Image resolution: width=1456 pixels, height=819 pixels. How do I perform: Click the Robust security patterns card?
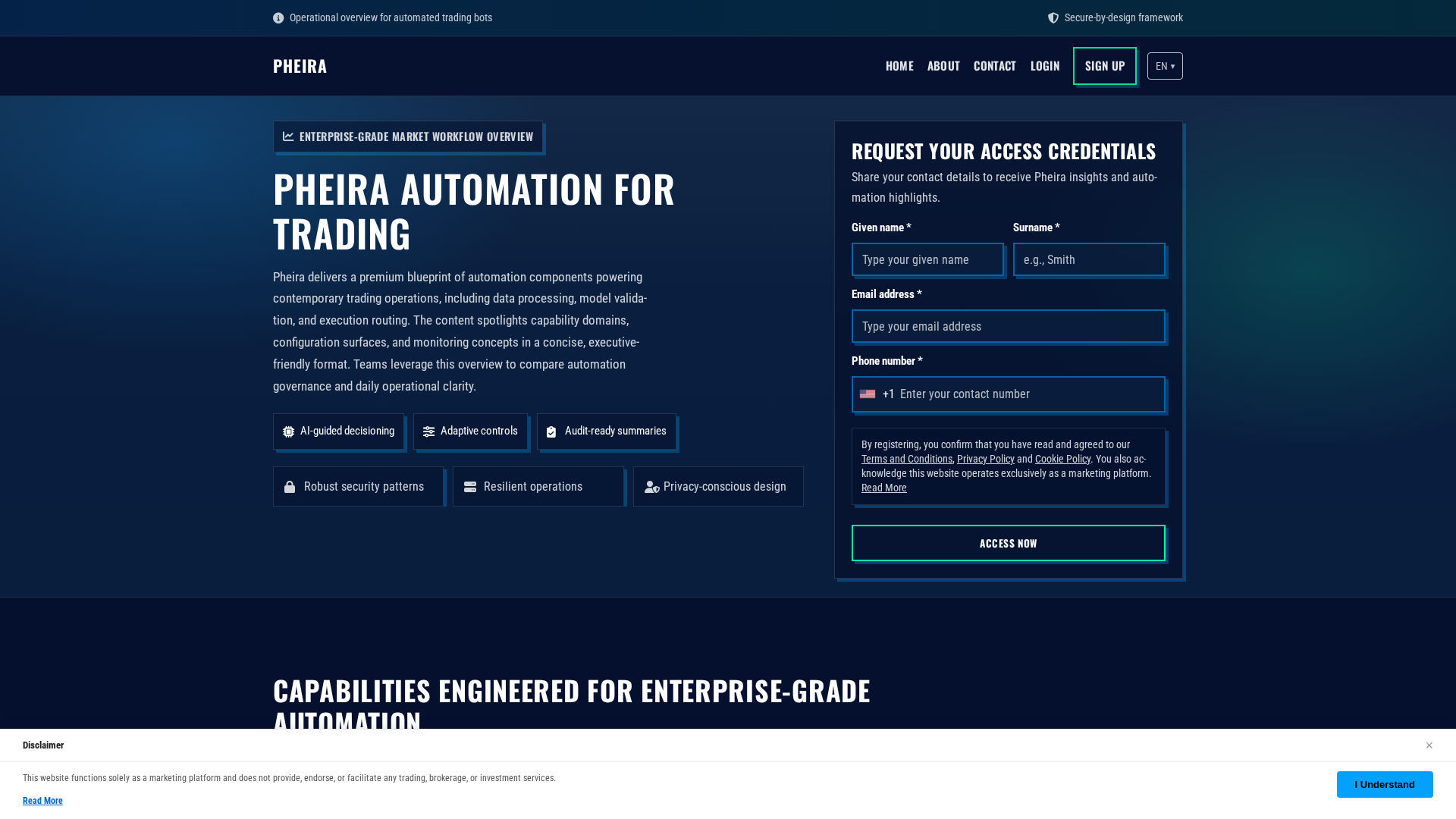(x=358, y=486)
